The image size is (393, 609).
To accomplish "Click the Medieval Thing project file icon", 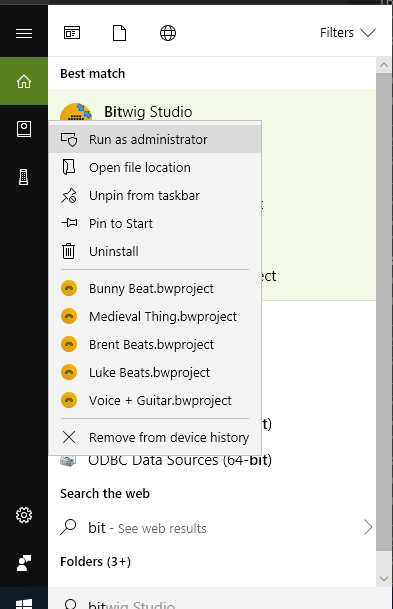I will [x=69, y=317].
